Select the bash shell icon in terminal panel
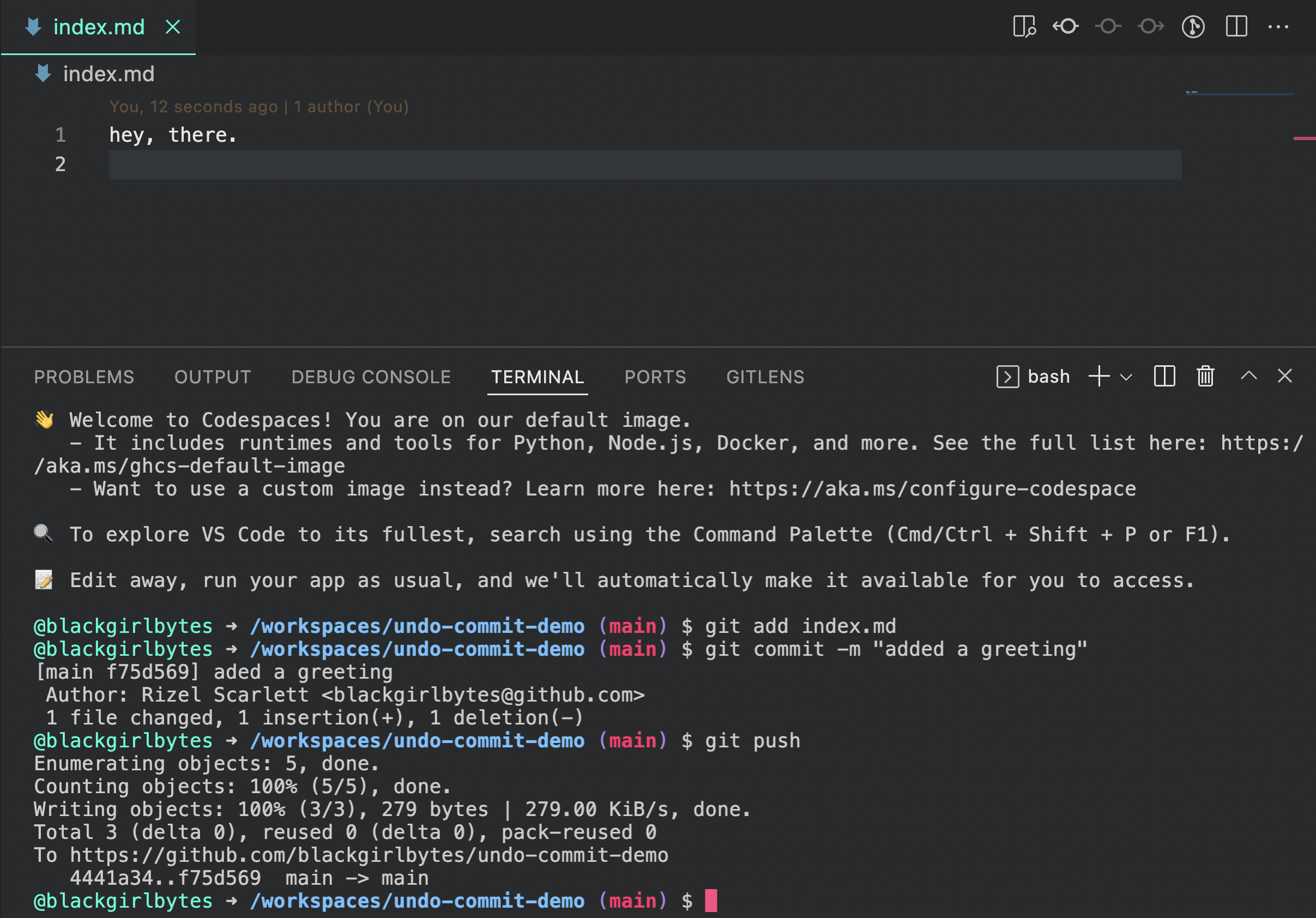 (x=1007, y=377)
